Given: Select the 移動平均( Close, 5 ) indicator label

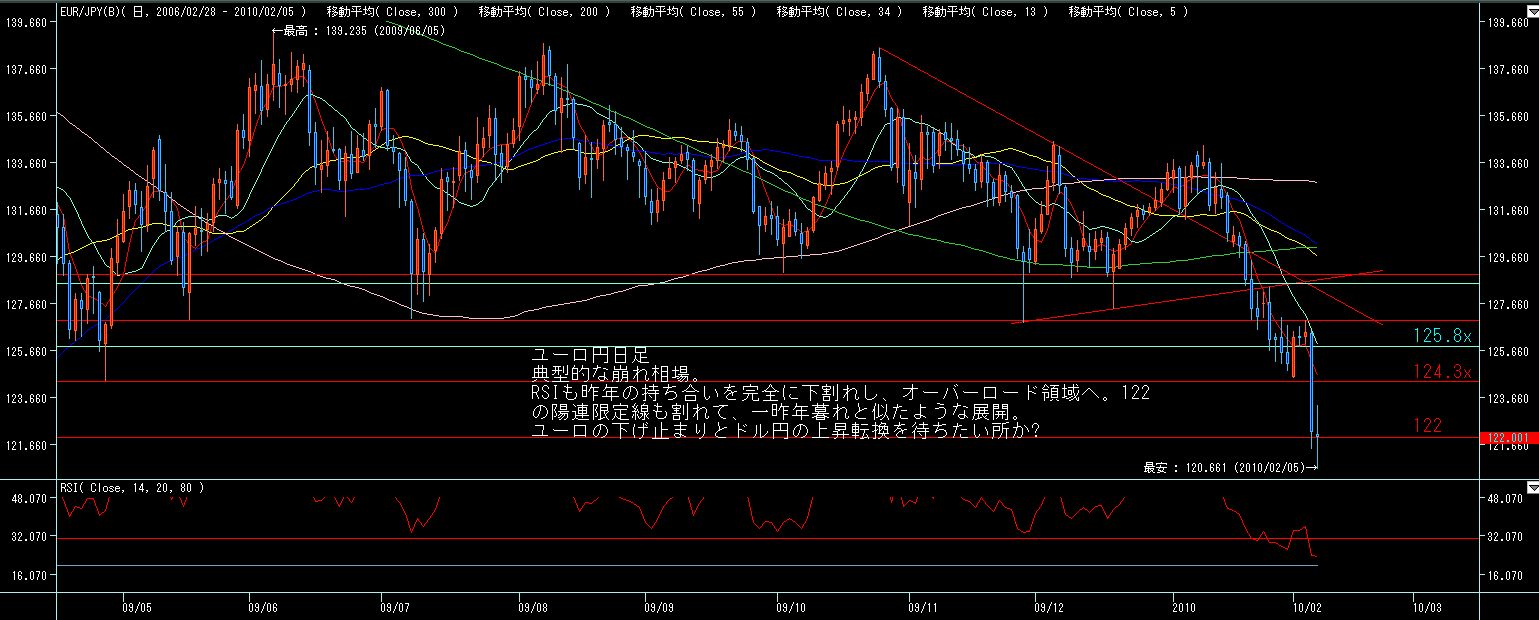Looking at the screenshot, I should 1127,11.
